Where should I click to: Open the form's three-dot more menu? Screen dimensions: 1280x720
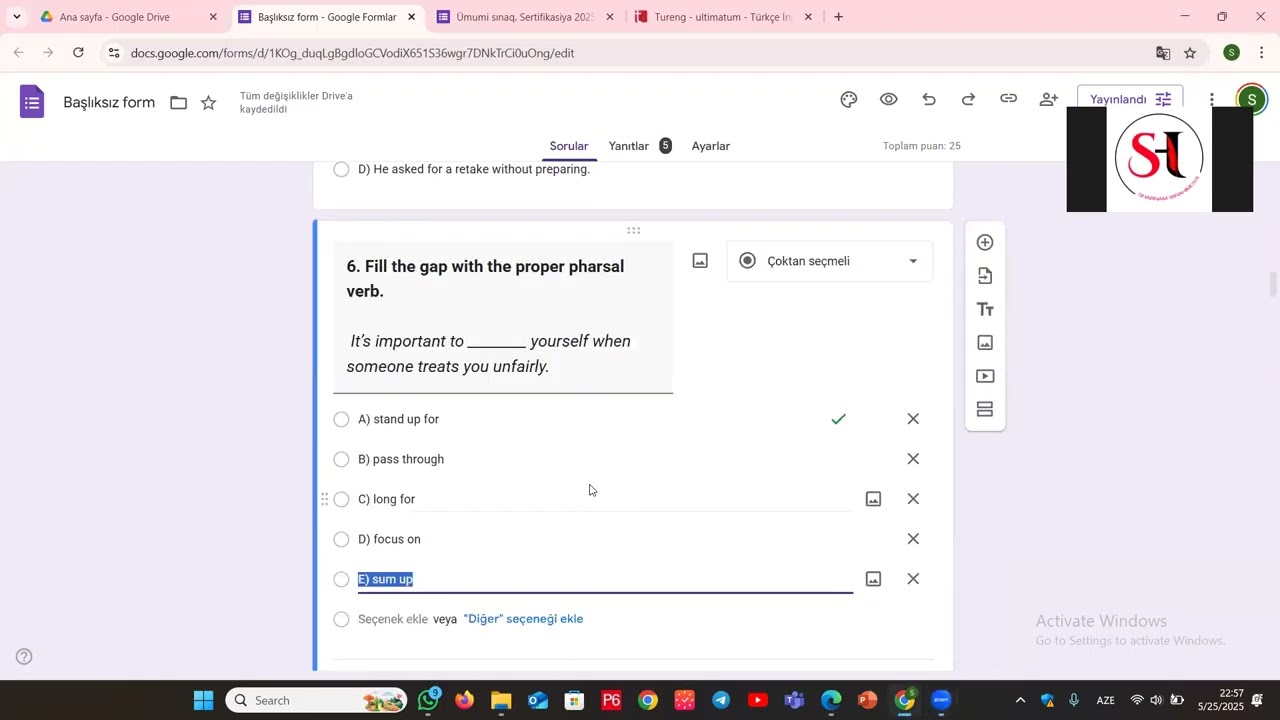tap(1211, 99)
